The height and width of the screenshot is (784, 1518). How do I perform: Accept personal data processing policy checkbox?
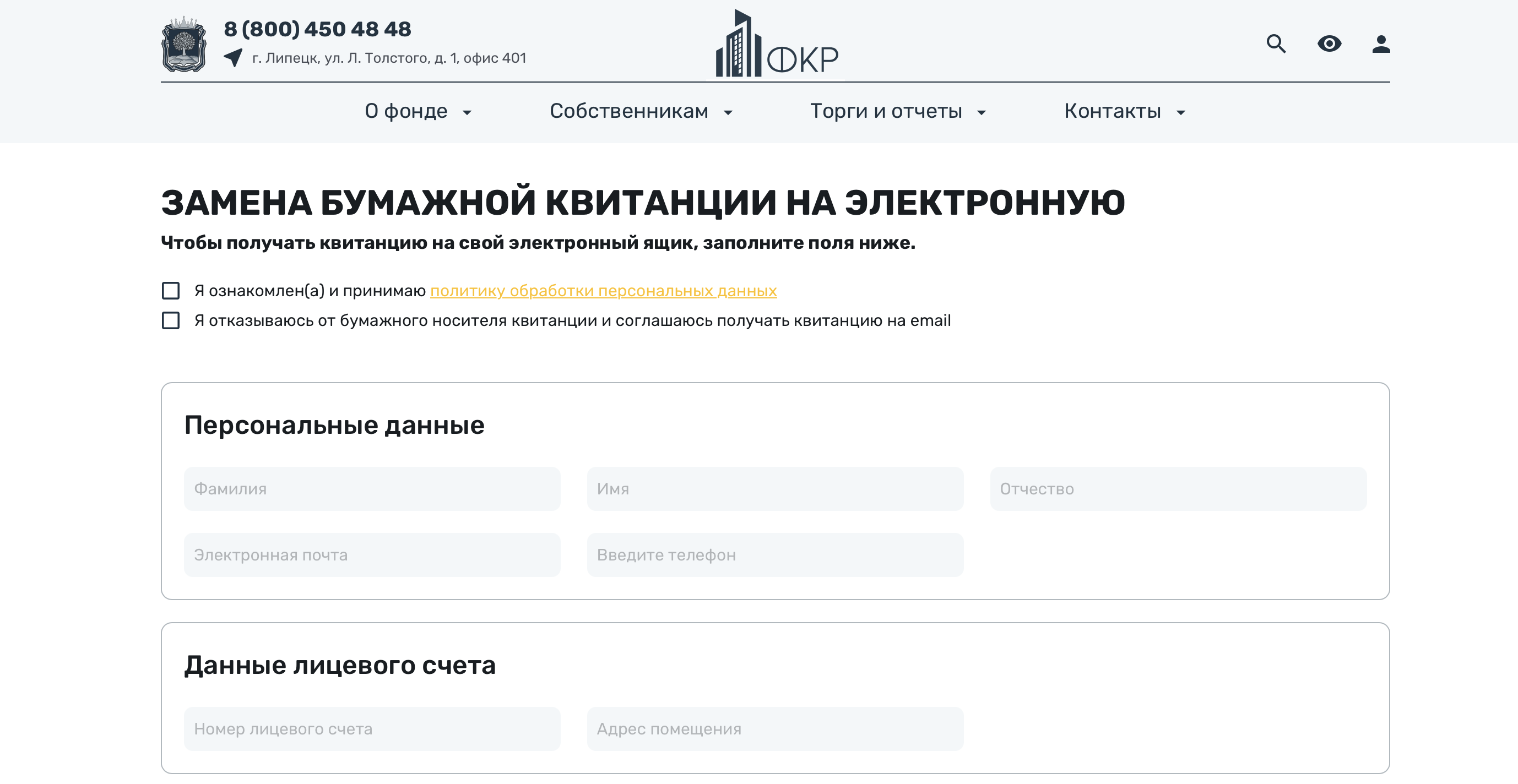pyautogui.click(x=171, y=290)
